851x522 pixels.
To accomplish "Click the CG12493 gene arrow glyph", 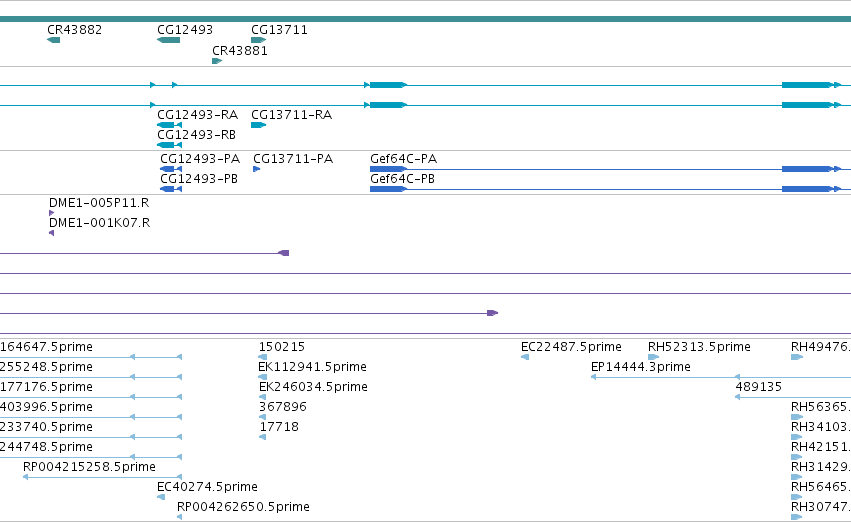I will click(x=168, y=40).
